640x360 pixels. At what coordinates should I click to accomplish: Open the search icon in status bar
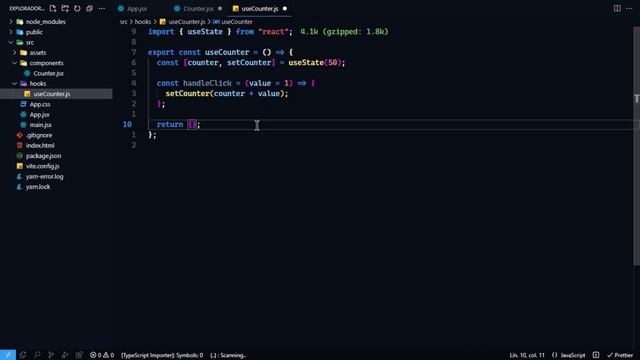point(37,355)
